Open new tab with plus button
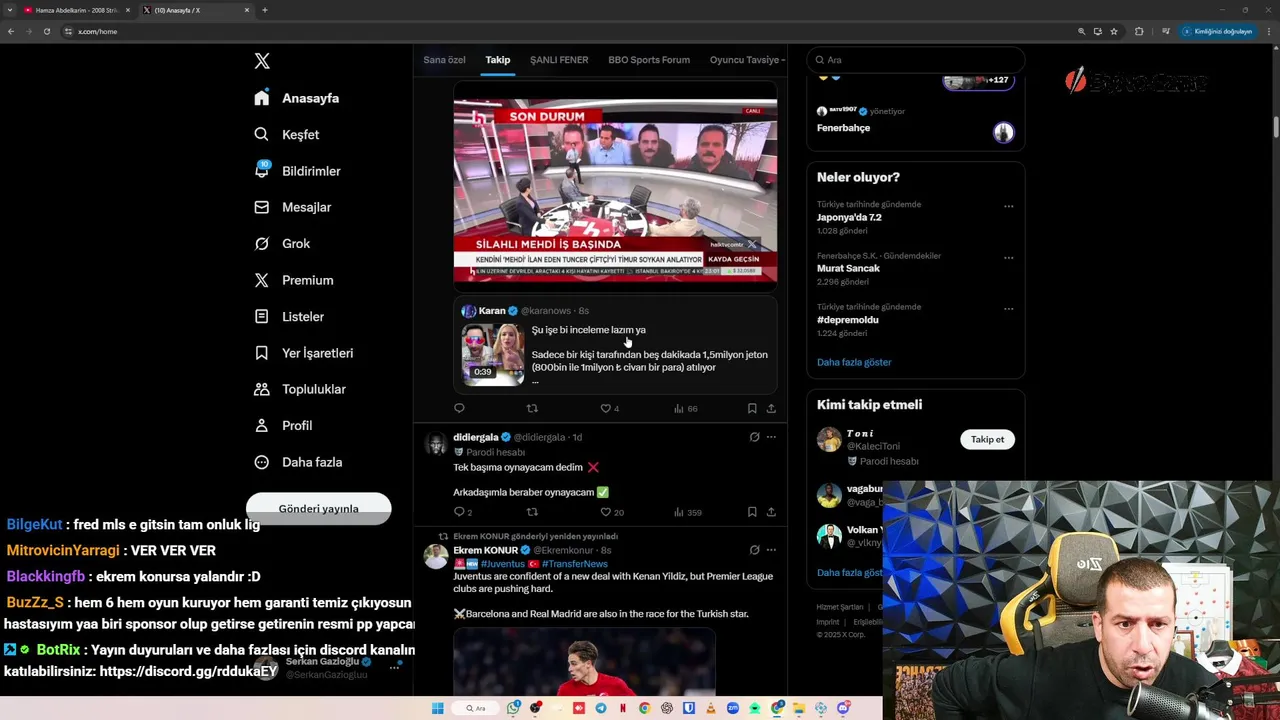This screenshot has width=1280, height=720. [265, 10]
